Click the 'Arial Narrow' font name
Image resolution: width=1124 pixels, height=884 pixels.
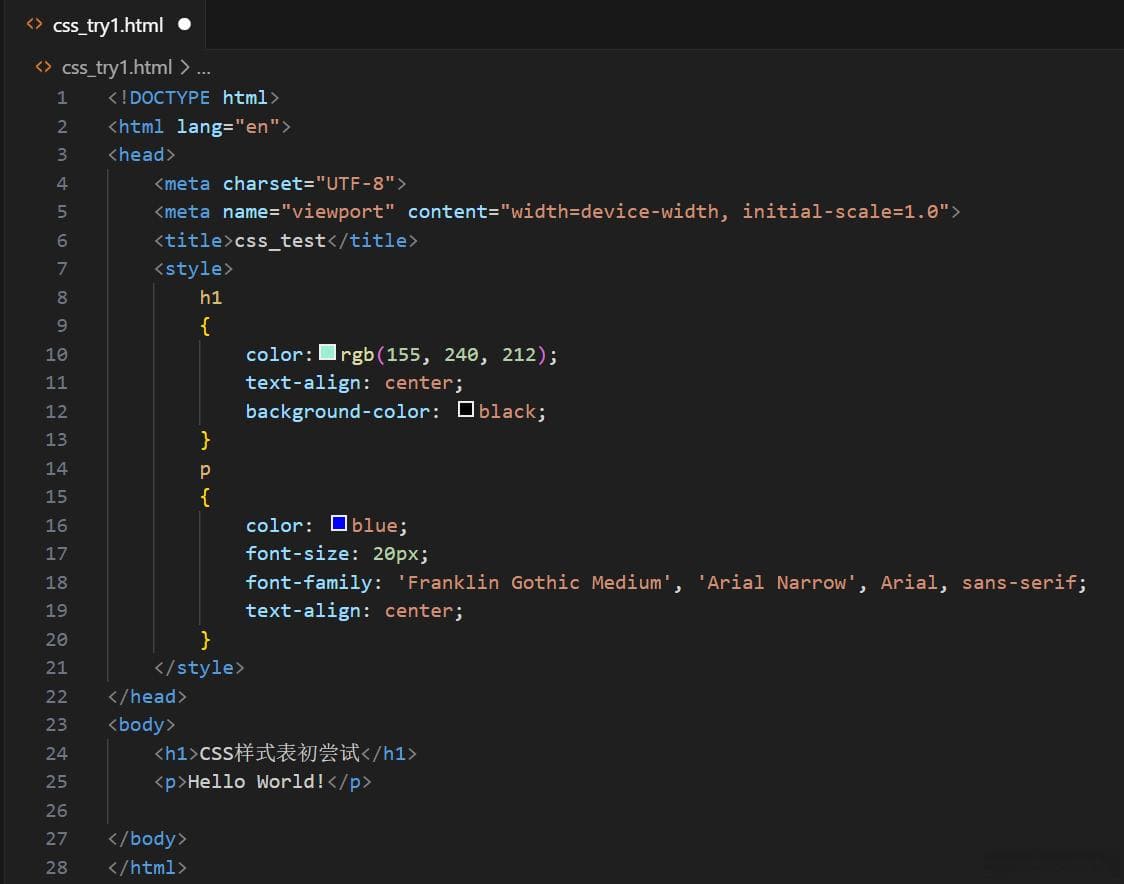point(777,582)
